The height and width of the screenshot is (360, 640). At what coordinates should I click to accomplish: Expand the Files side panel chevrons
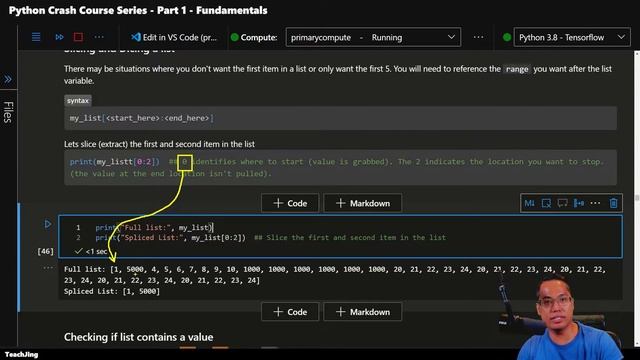[8, 79]
